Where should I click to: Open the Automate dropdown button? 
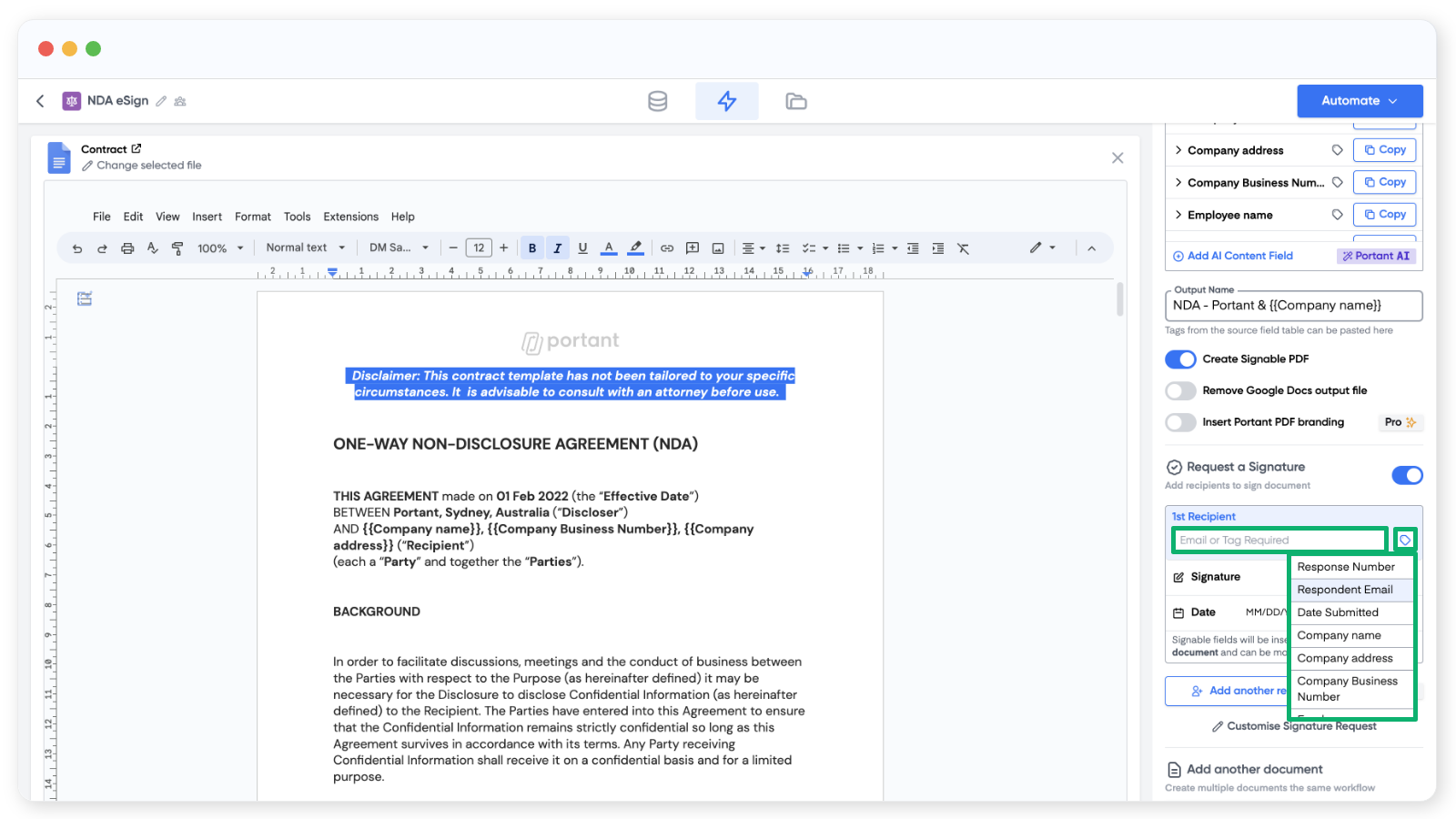(1359, 101)
